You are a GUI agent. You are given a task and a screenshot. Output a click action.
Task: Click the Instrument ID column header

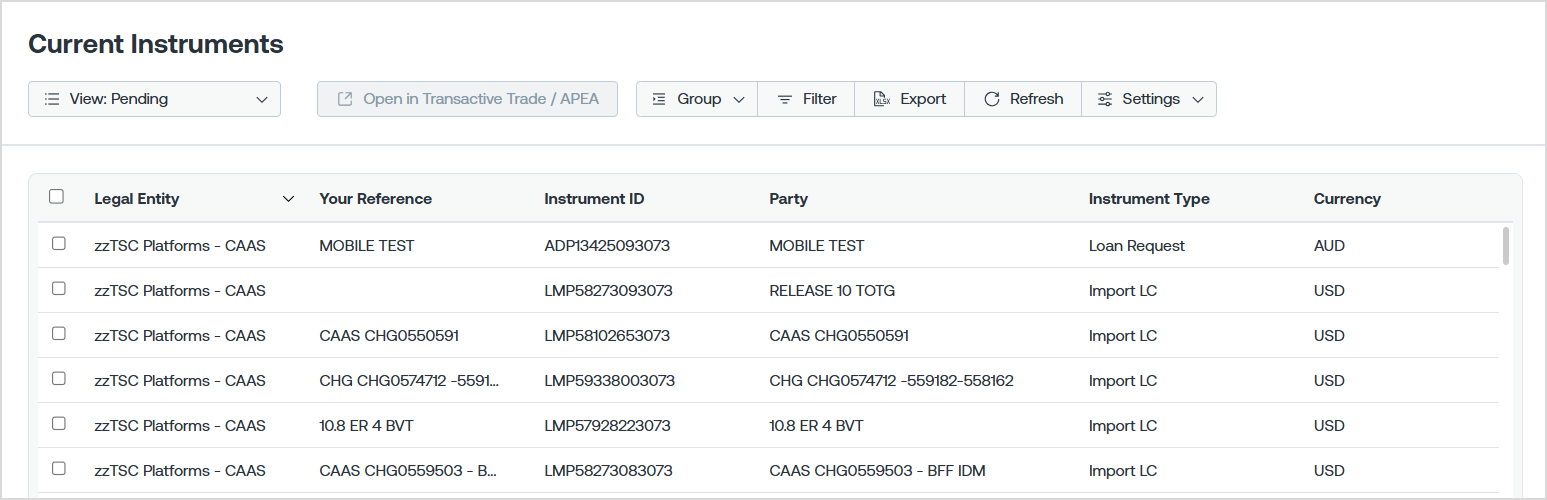[x=594, y=199]
